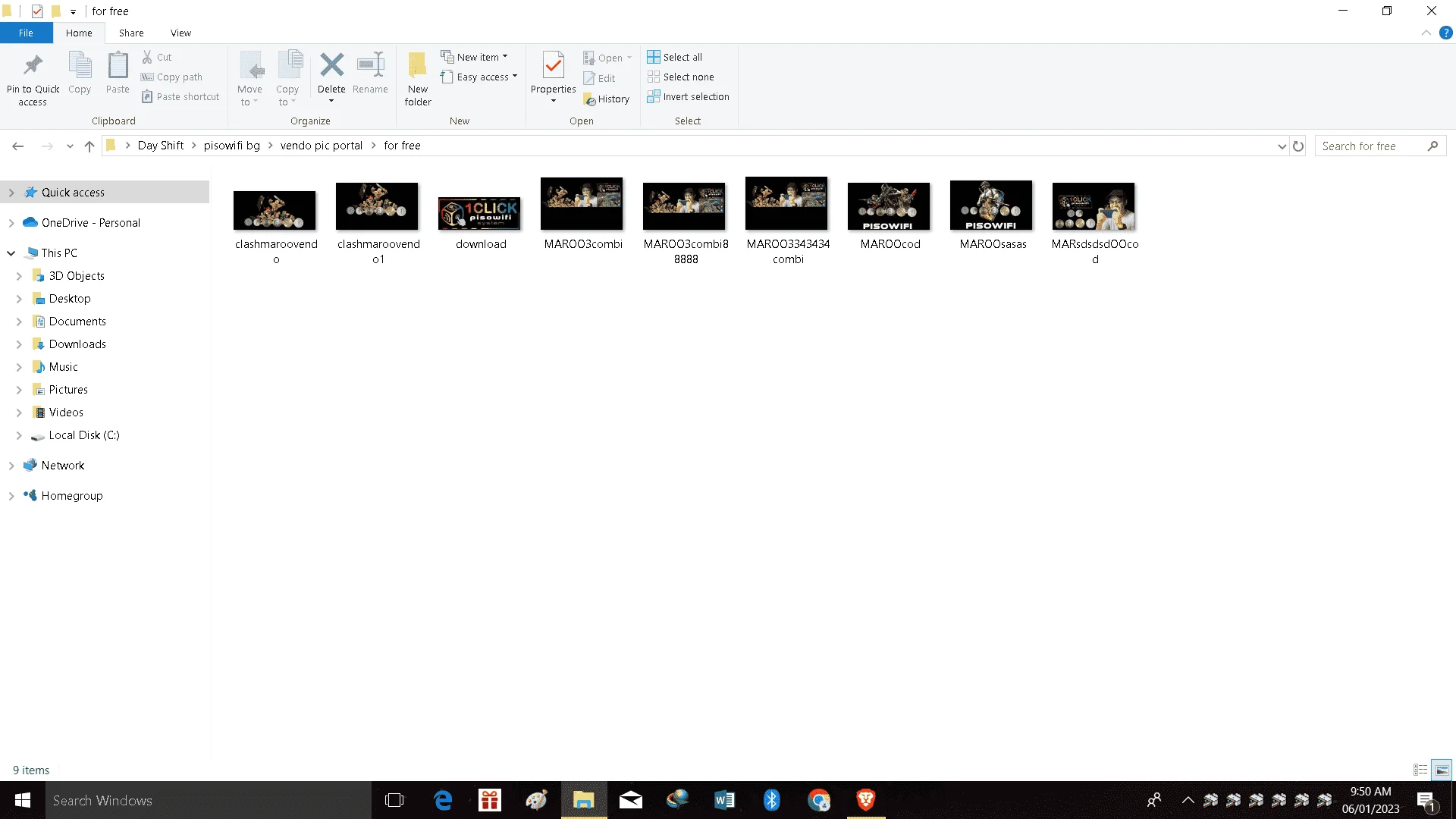This screenshot has height=819, width=1456.
Task: Click the red Delete icon
Action: 331,65
